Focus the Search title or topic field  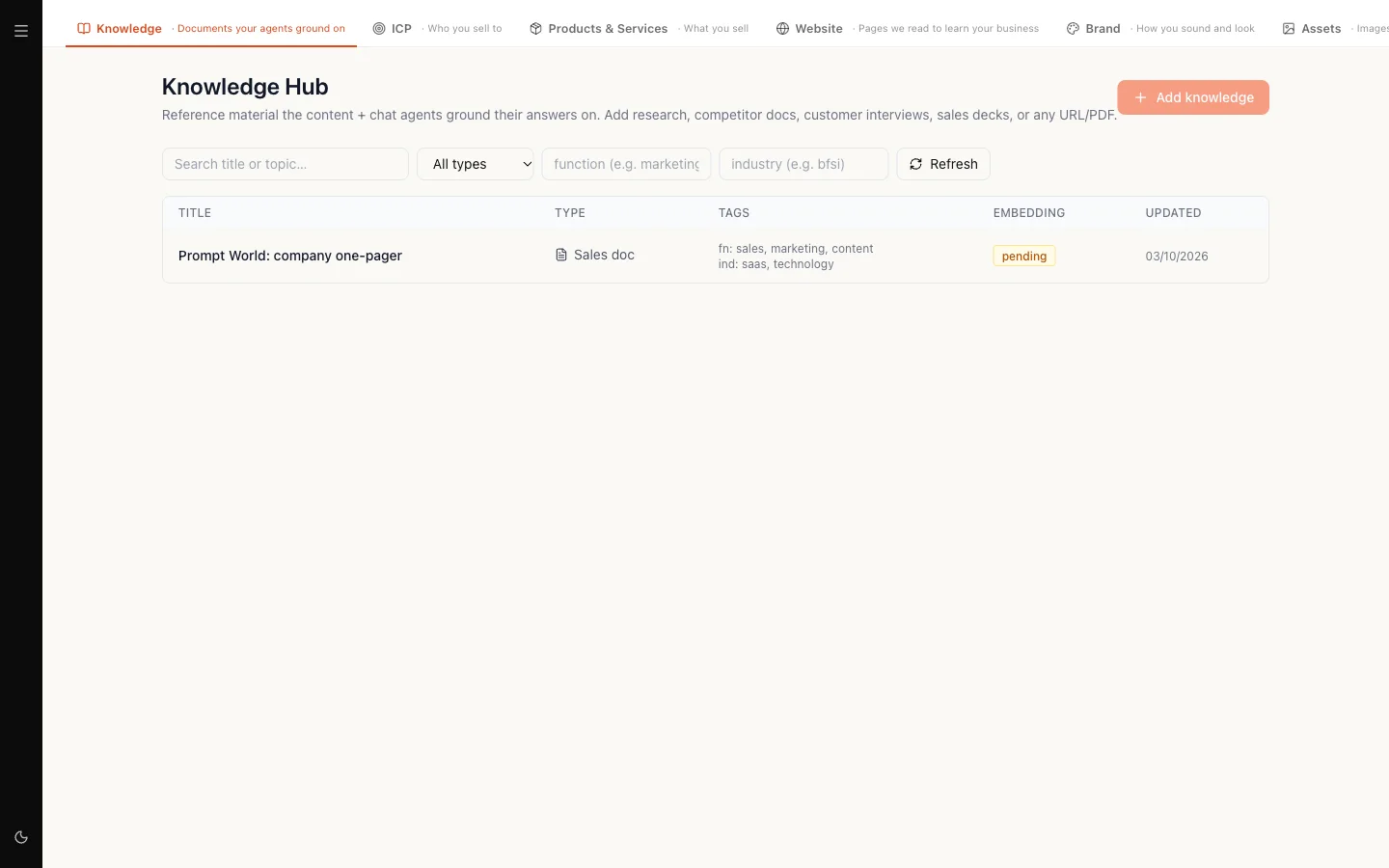tap(286, 164)
